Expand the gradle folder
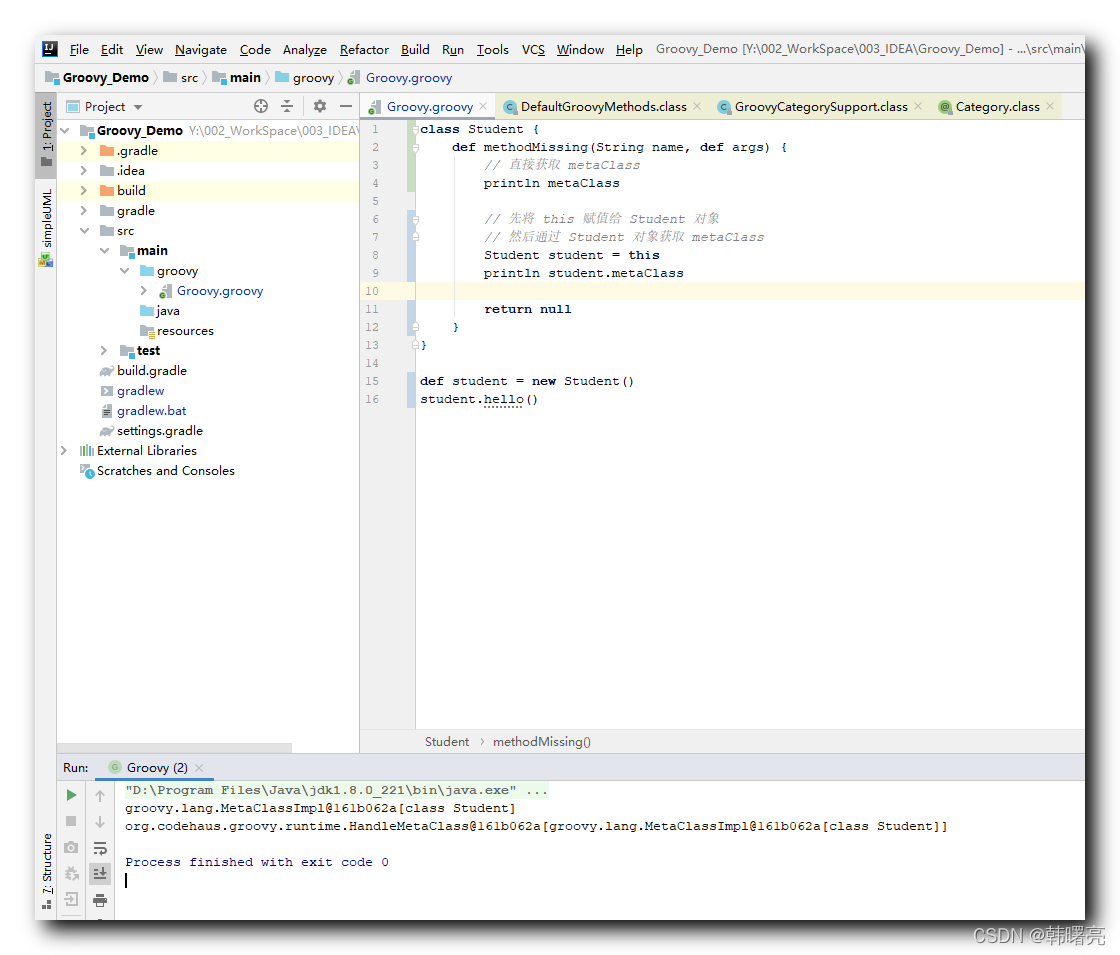Screen dimensions: 1120x955 [84, 211]
